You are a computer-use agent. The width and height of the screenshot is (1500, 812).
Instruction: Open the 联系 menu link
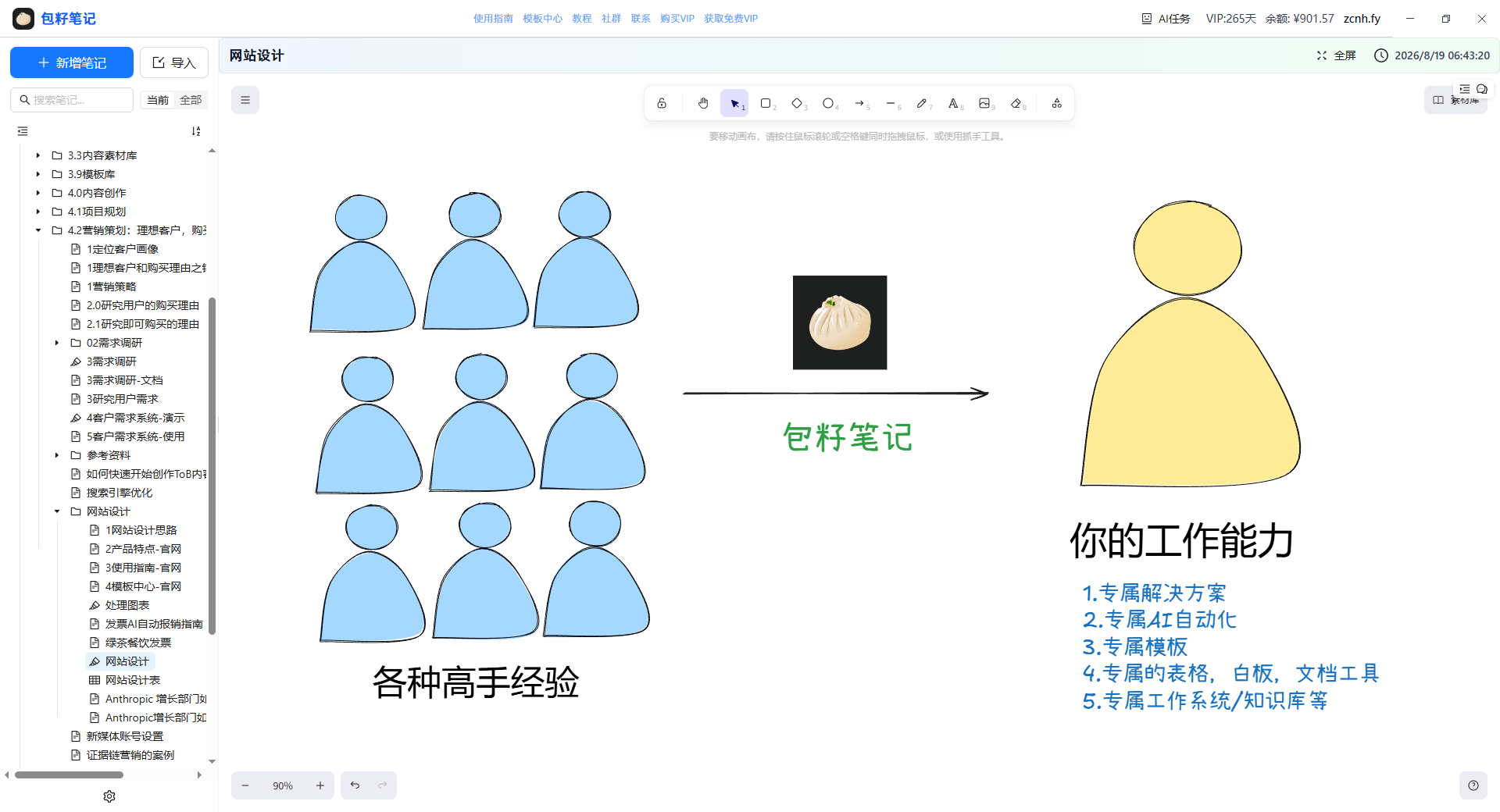point(641,19)
